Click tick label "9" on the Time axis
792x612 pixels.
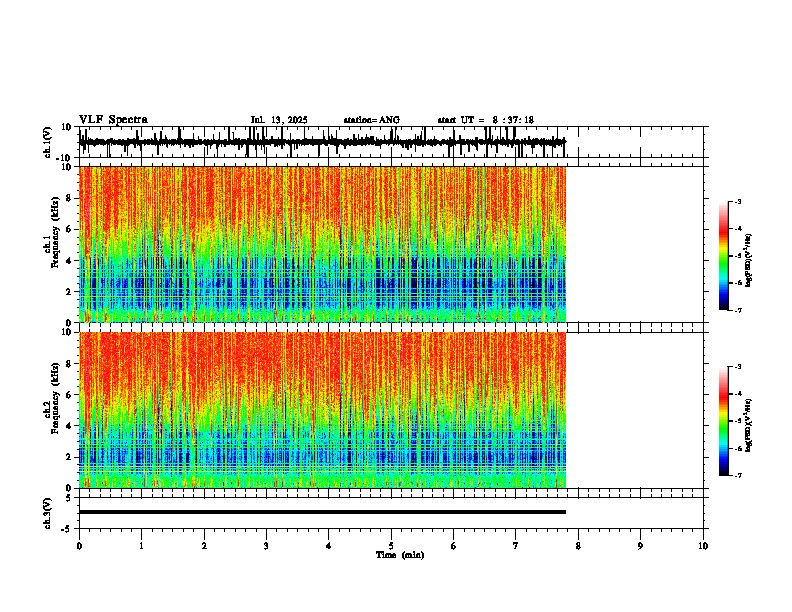click(640, 546)
